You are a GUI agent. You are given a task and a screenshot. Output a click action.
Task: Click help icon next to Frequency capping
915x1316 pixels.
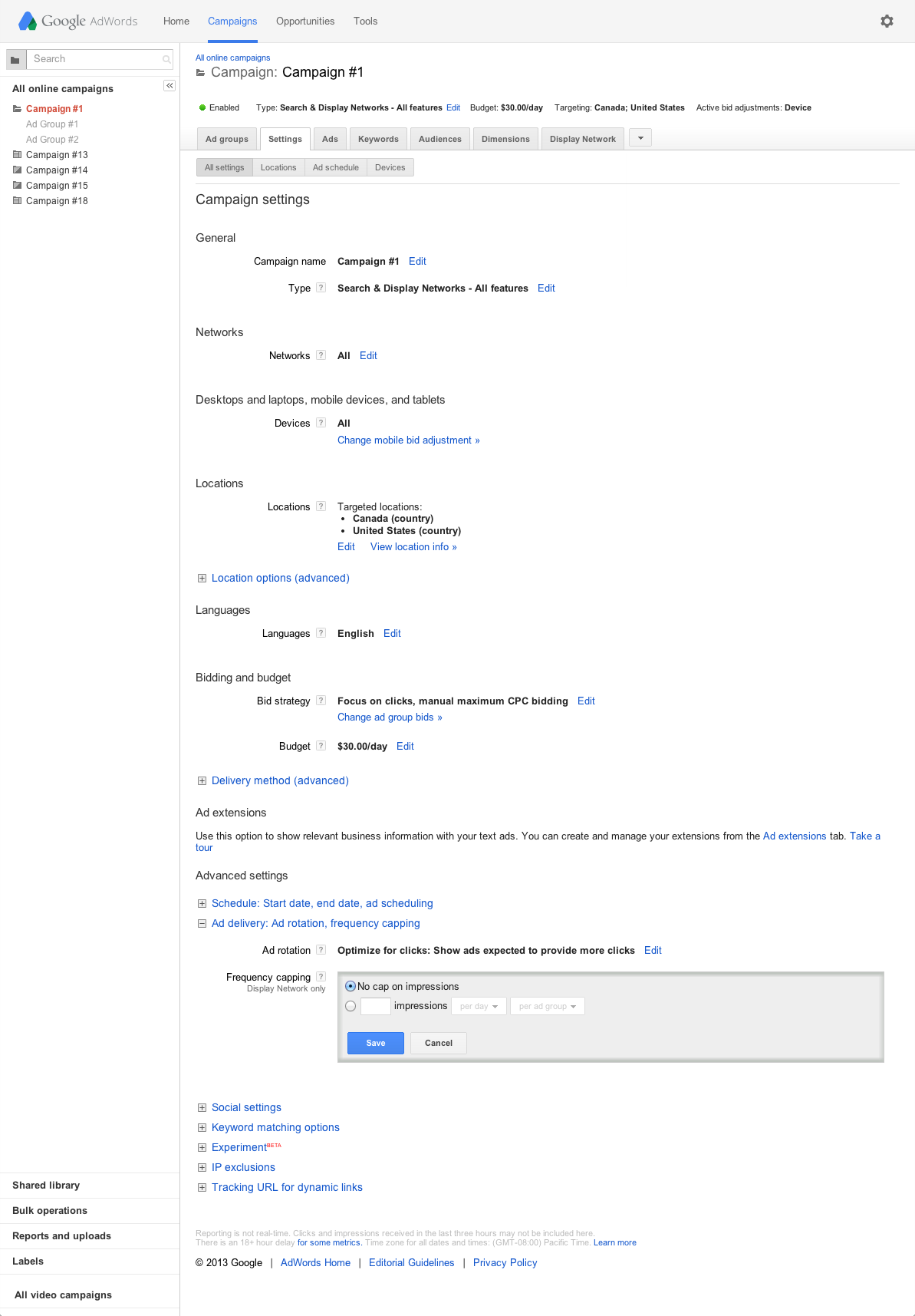click(321, 977)
